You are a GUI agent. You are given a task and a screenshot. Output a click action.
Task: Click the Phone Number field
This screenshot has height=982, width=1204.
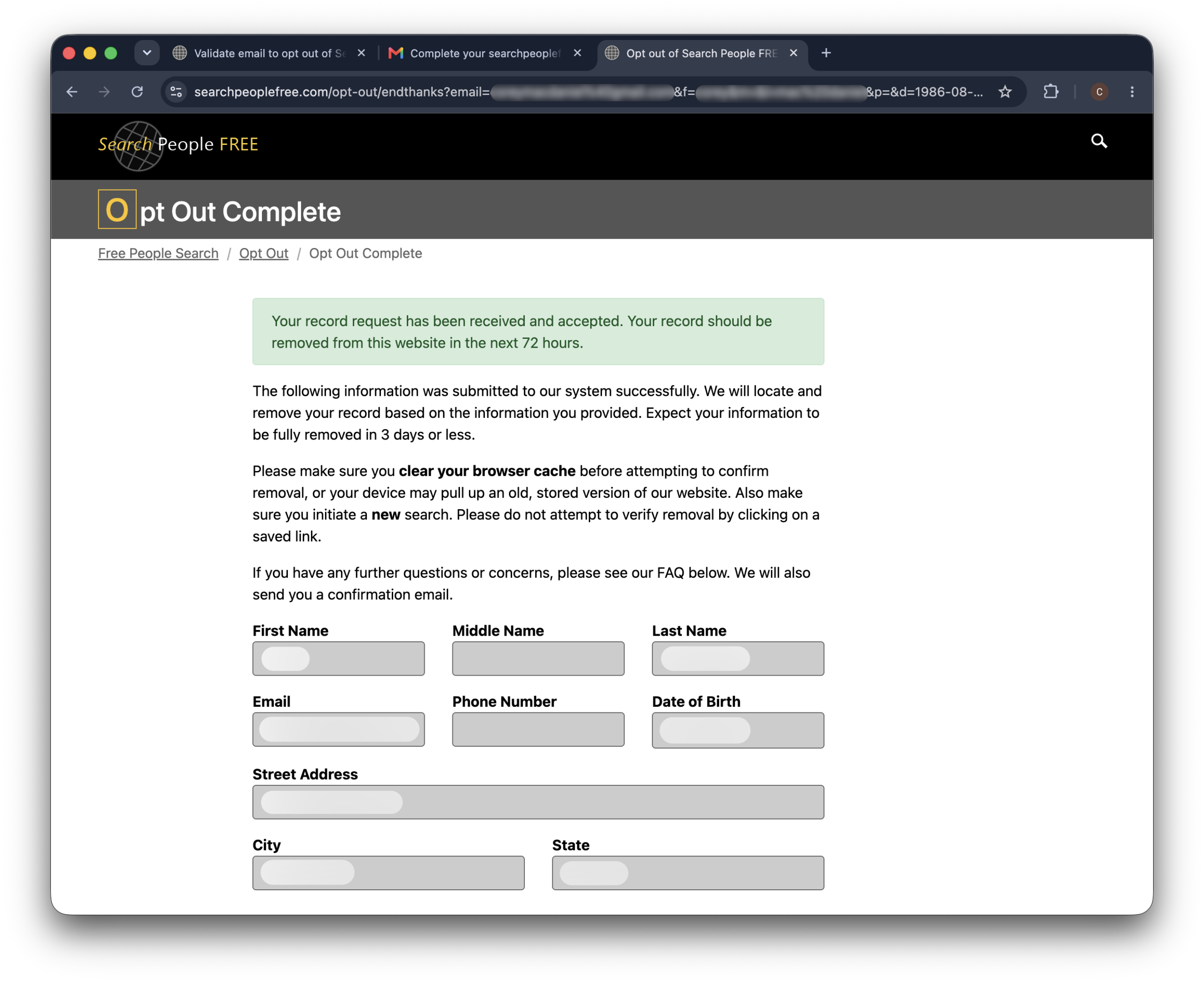coord(538,729)
